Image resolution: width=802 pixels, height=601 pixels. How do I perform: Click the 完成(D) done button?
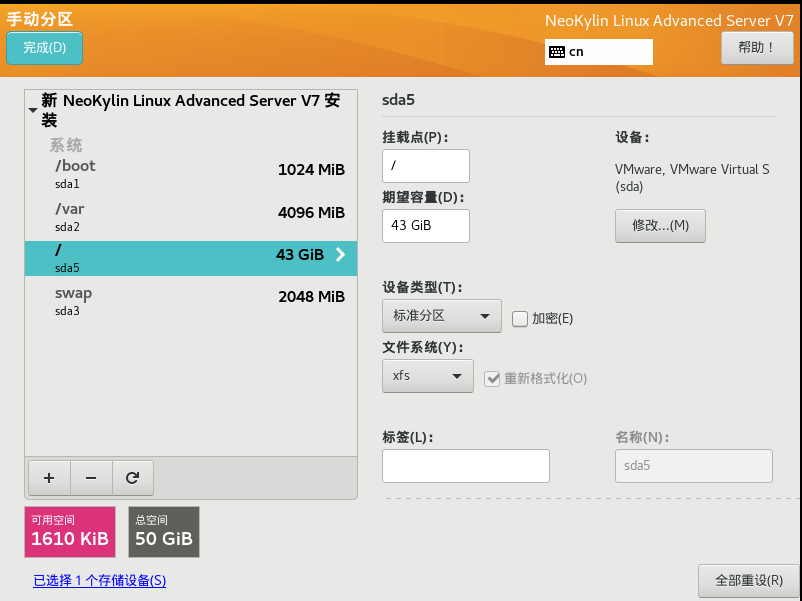coord(44,48)
